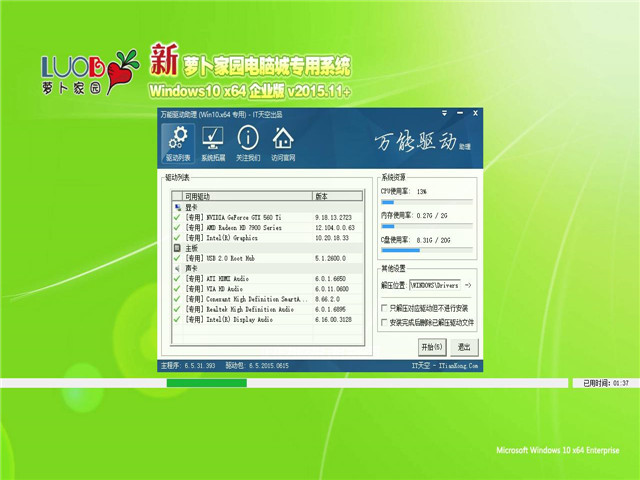Click the 声卡 speaker category icon
The height and width of the screenshot is (480, 640).
pos(177,269)
